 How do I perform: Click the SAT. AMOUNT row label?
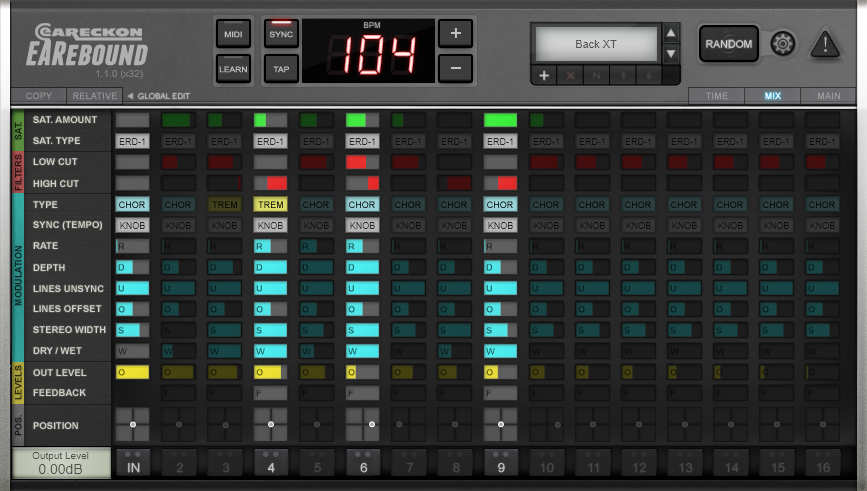pos(65,119)
